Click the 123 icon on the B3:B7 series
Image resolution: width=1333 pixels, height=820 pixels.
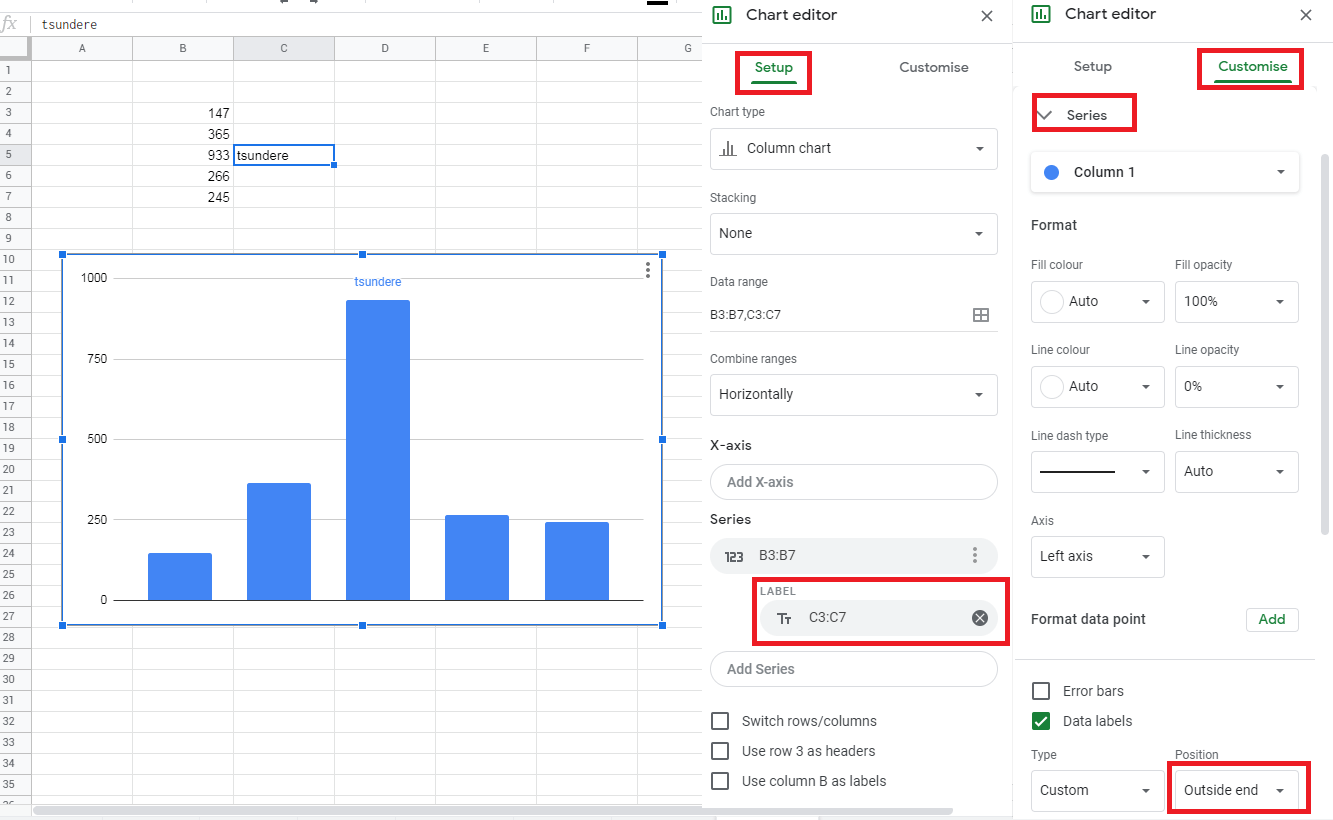click(x=736, y=555)
